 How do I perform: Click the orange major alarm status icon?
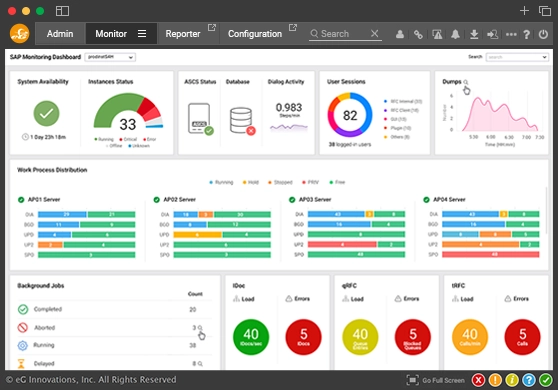tap(495, 380)
